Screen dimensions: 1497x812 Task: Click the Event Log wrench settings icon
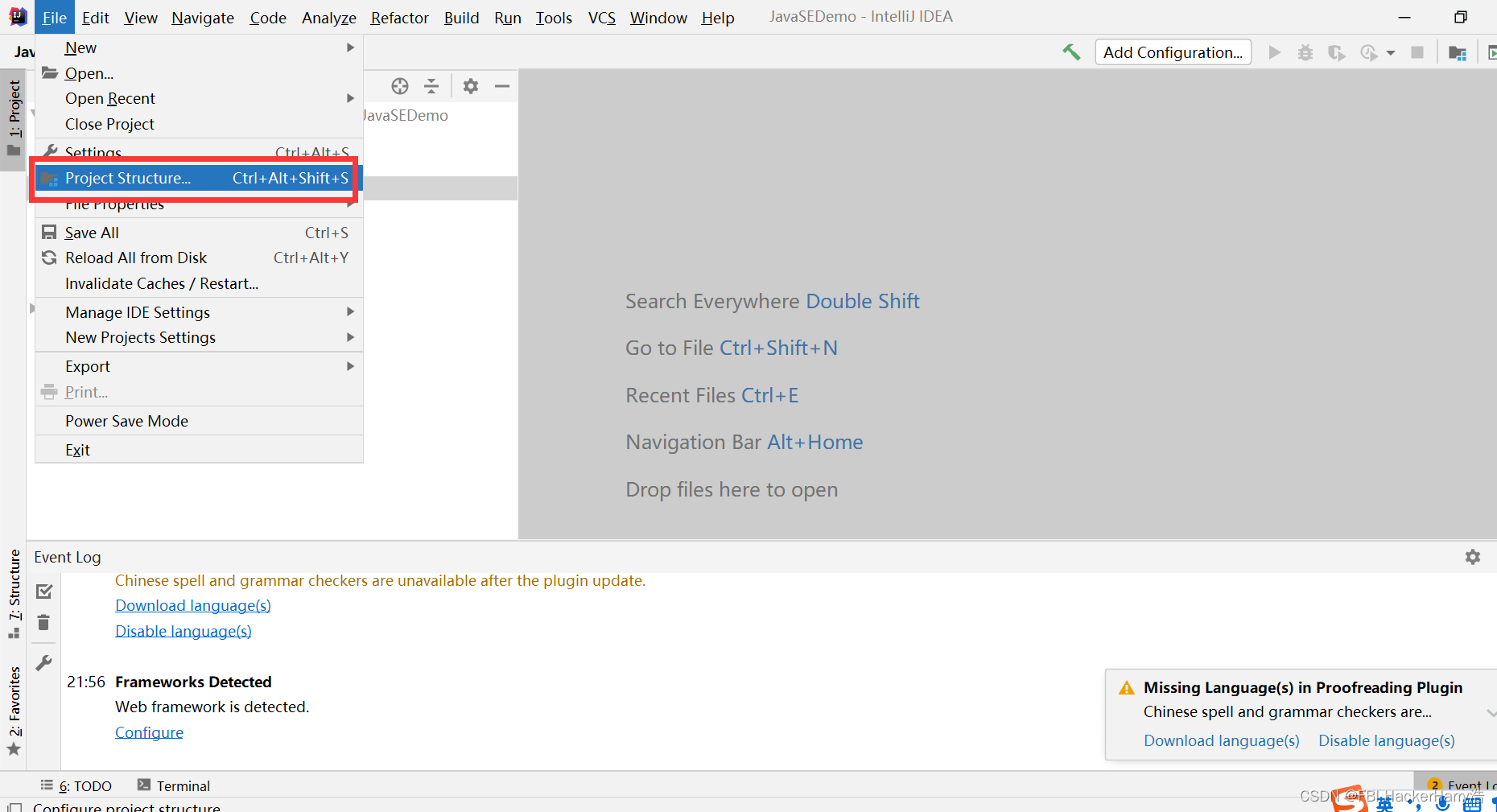(x=44, y=663)
